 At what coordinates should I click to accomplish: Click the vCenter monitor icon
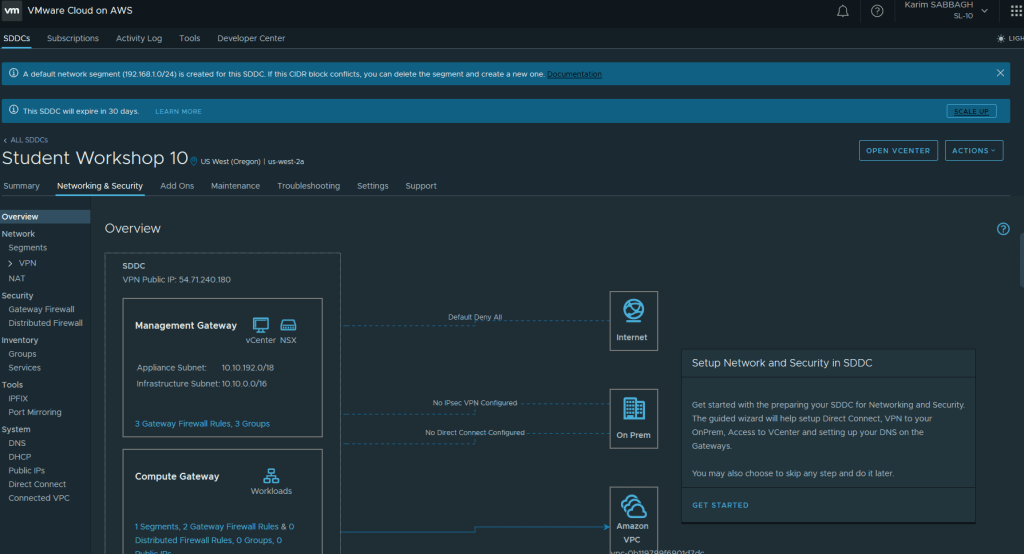261,325
